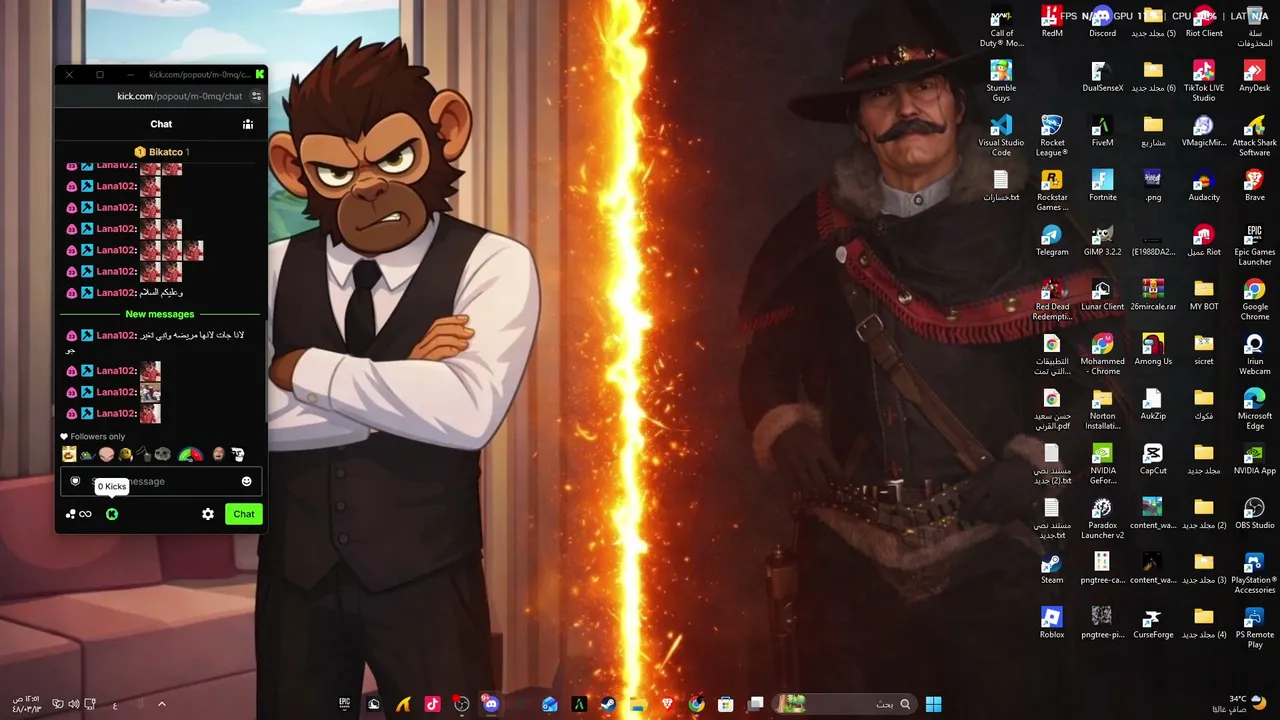Launch OBS Studio desktop shortcut
This screenshot has height=720, width=1280.
click(1255, 514)
